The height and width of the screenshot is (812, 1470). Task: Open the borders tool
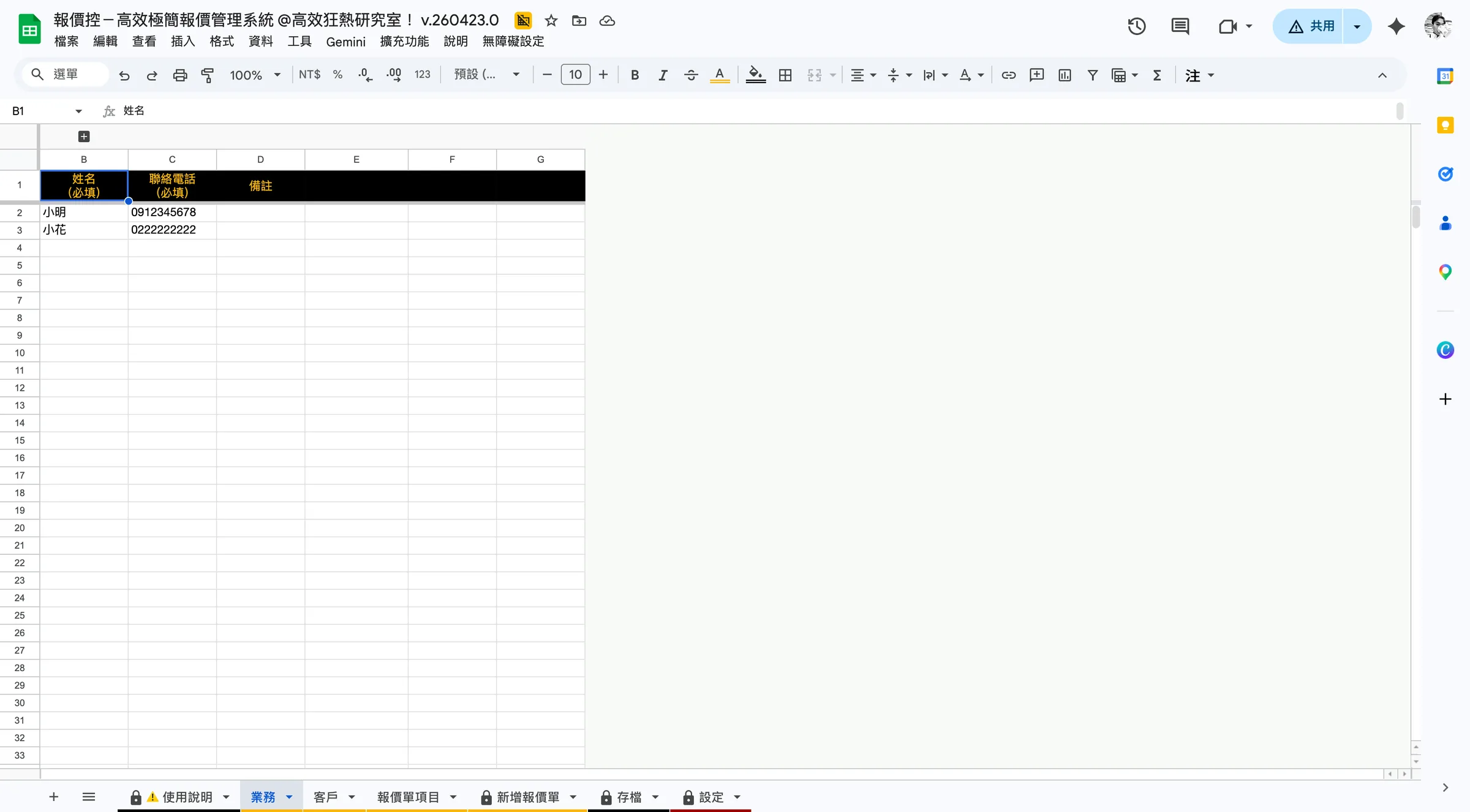click(785, 75)
